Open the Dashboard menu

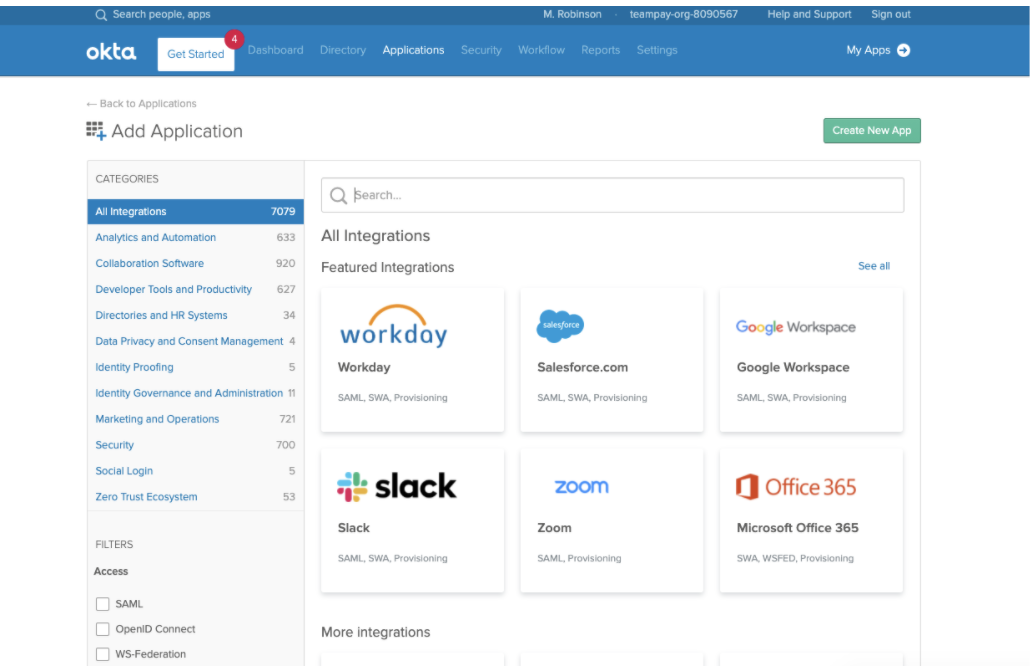point(276,50)
